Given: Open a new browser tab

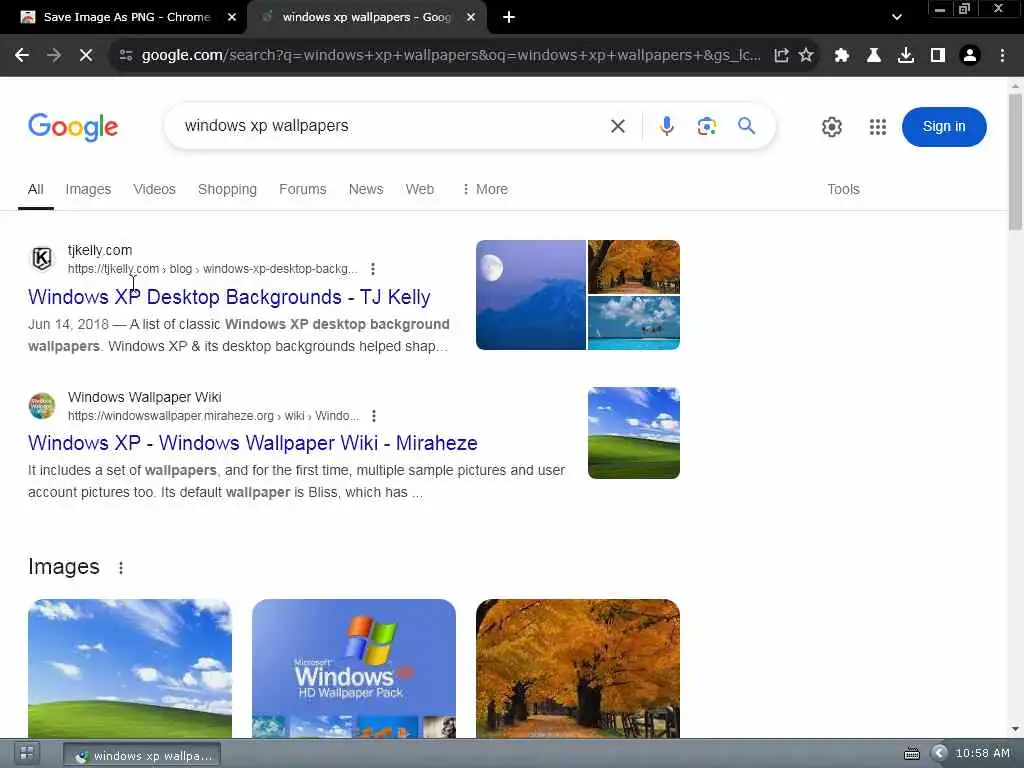Looking at the screenshot, I should tap(509, 18).
